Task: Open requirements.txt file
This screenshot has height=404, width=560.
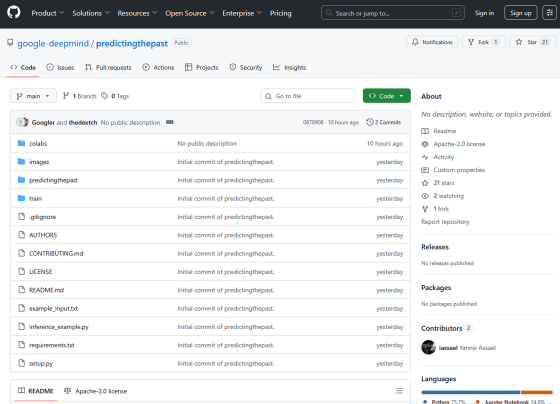Action: [x=51, y=345]
